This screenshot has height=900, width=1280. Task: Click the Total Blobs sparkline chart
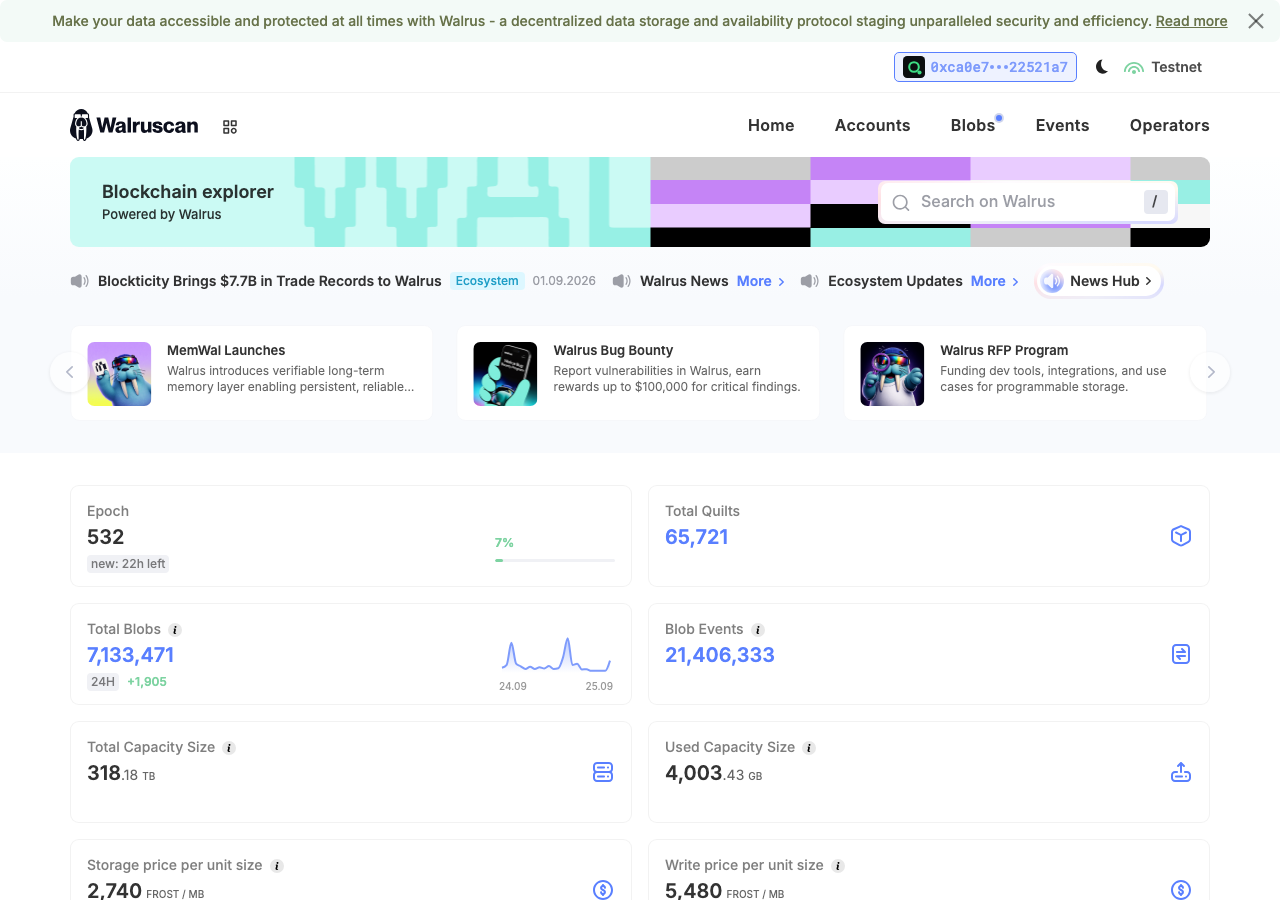[x=556, y=655]
